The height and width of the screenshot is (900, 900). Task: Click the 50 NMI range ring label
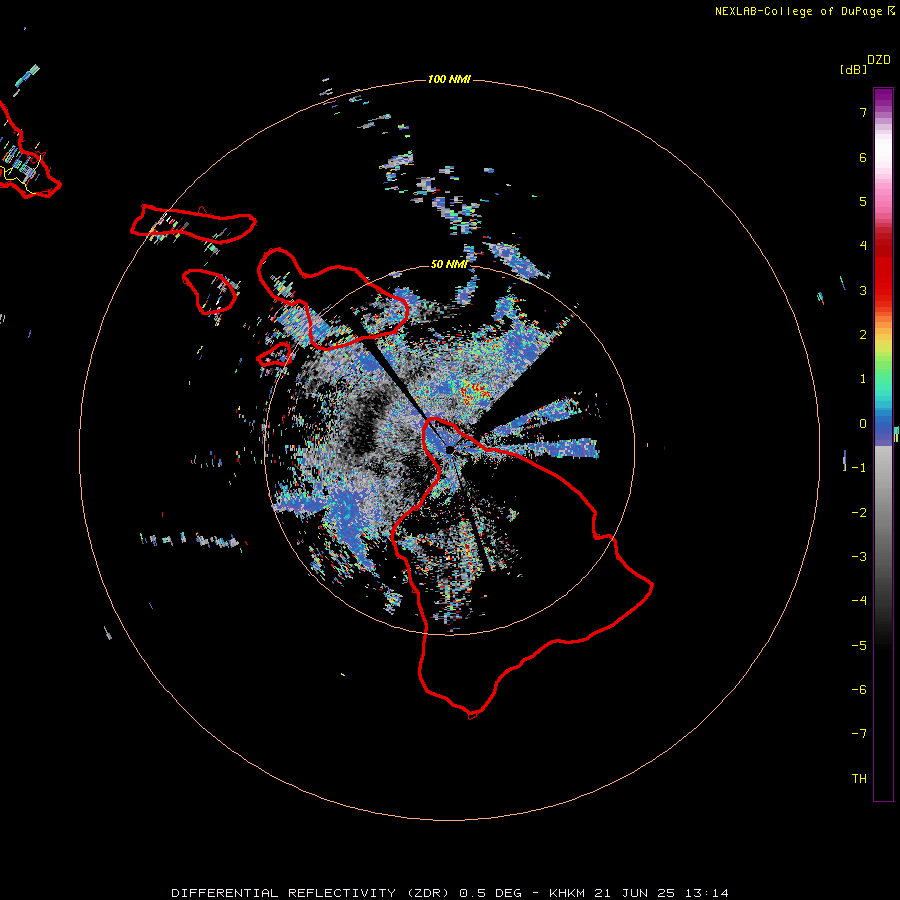coord(449,264)
